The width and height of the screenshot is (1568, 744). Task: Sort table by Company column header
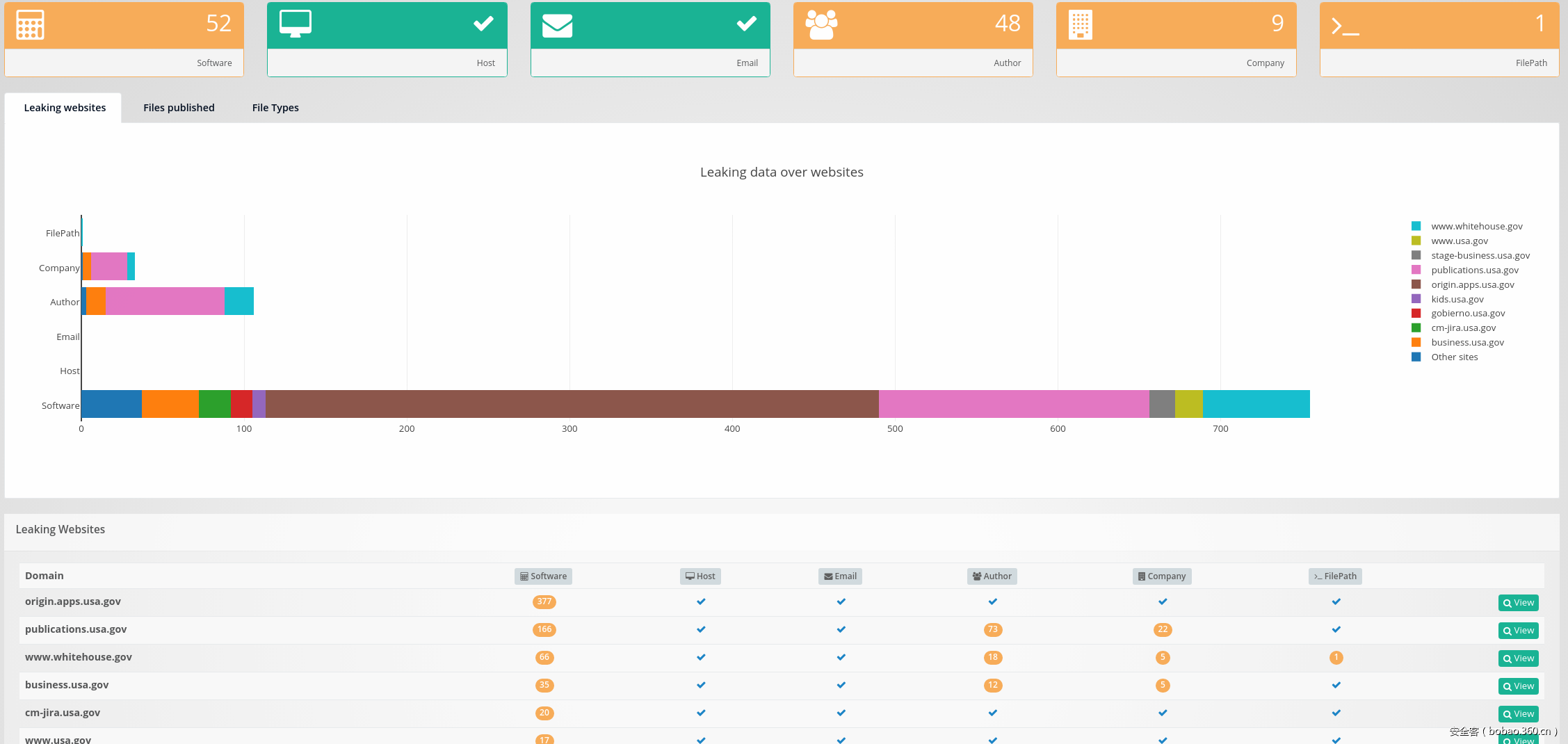[x=1161, y=576]
